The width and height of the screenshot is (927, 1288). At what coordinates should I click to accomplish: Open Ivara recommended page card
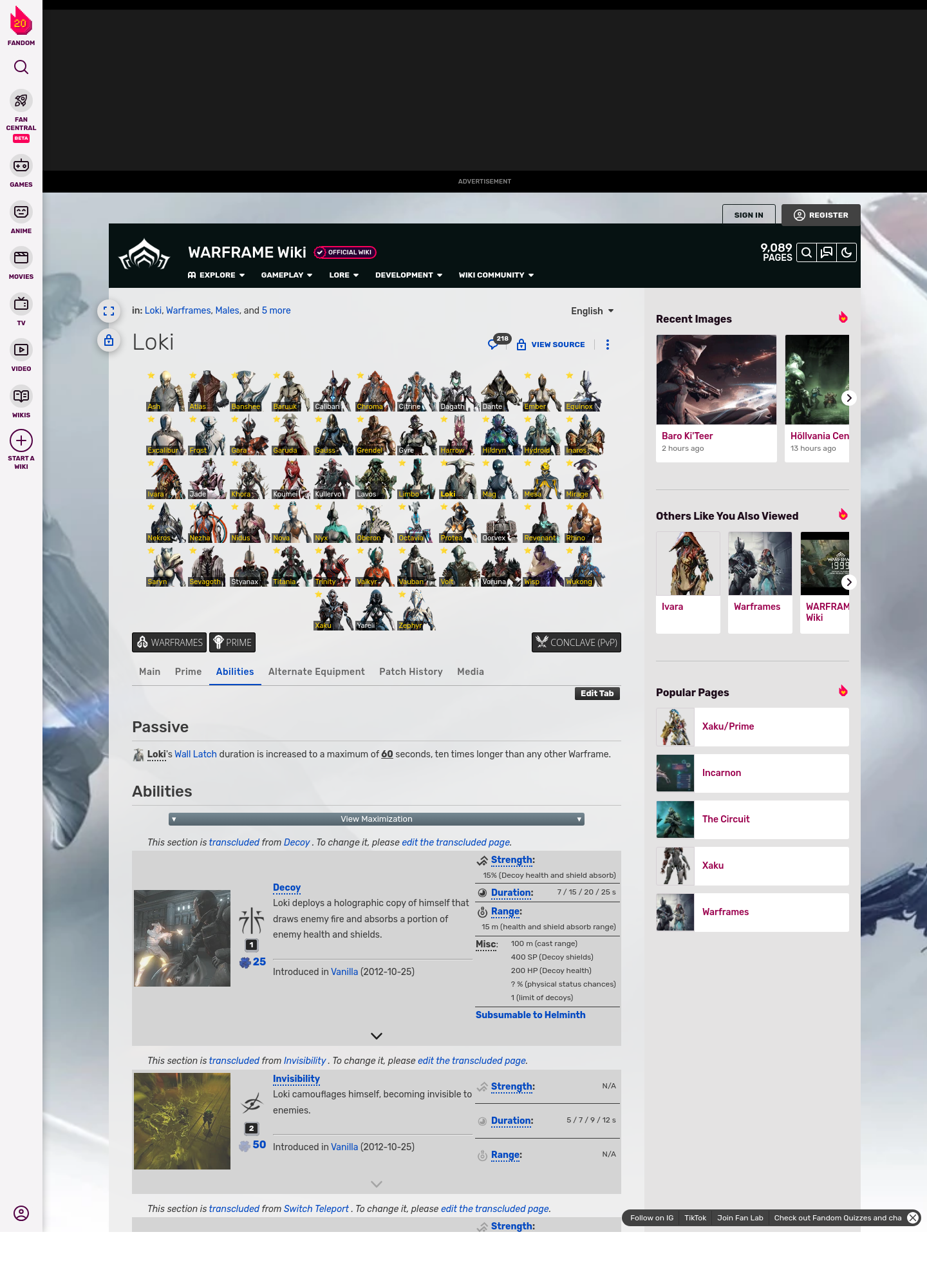tap(688, 583)
